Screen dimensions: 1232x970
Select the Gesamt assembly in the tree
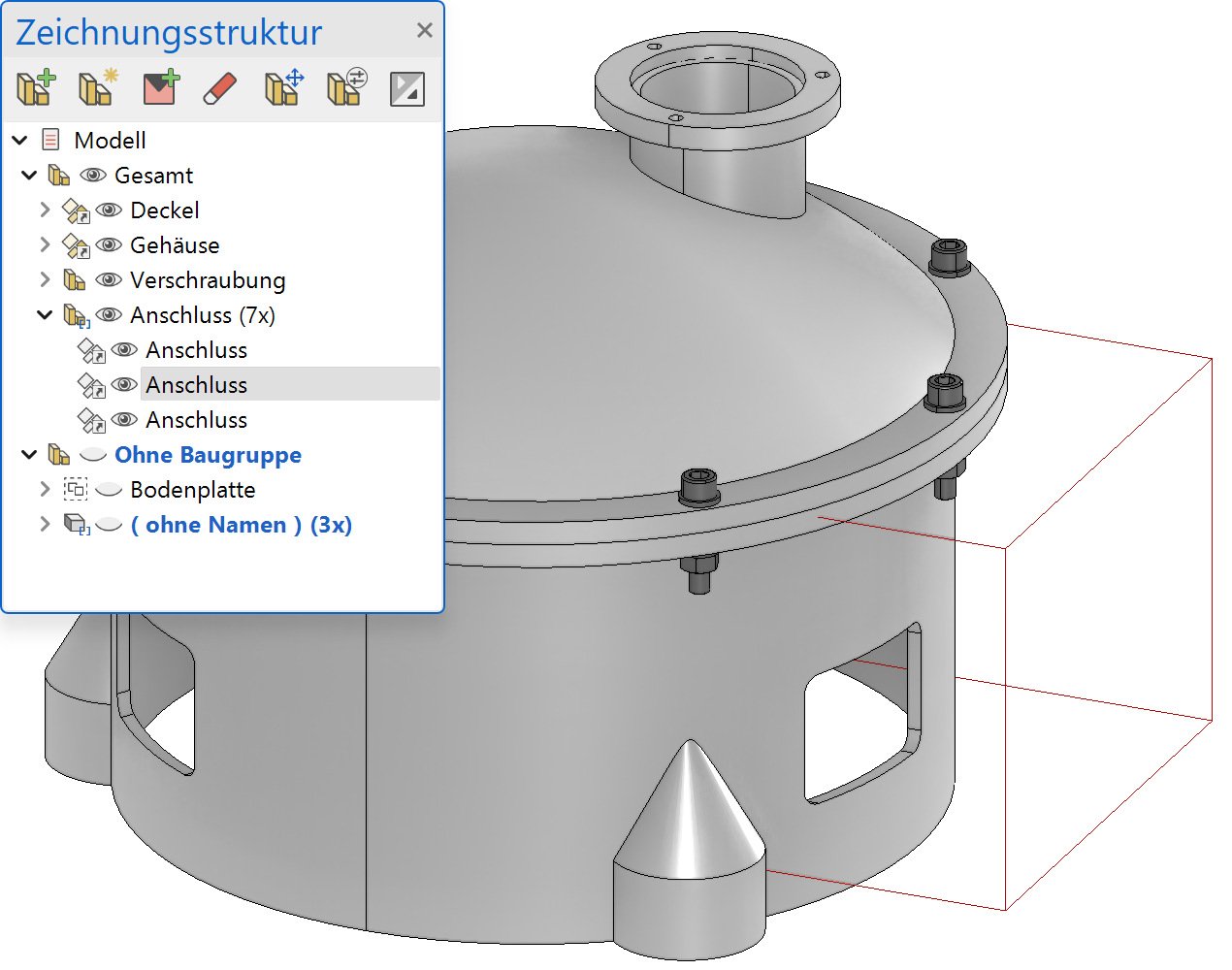[x=153, y=176]
